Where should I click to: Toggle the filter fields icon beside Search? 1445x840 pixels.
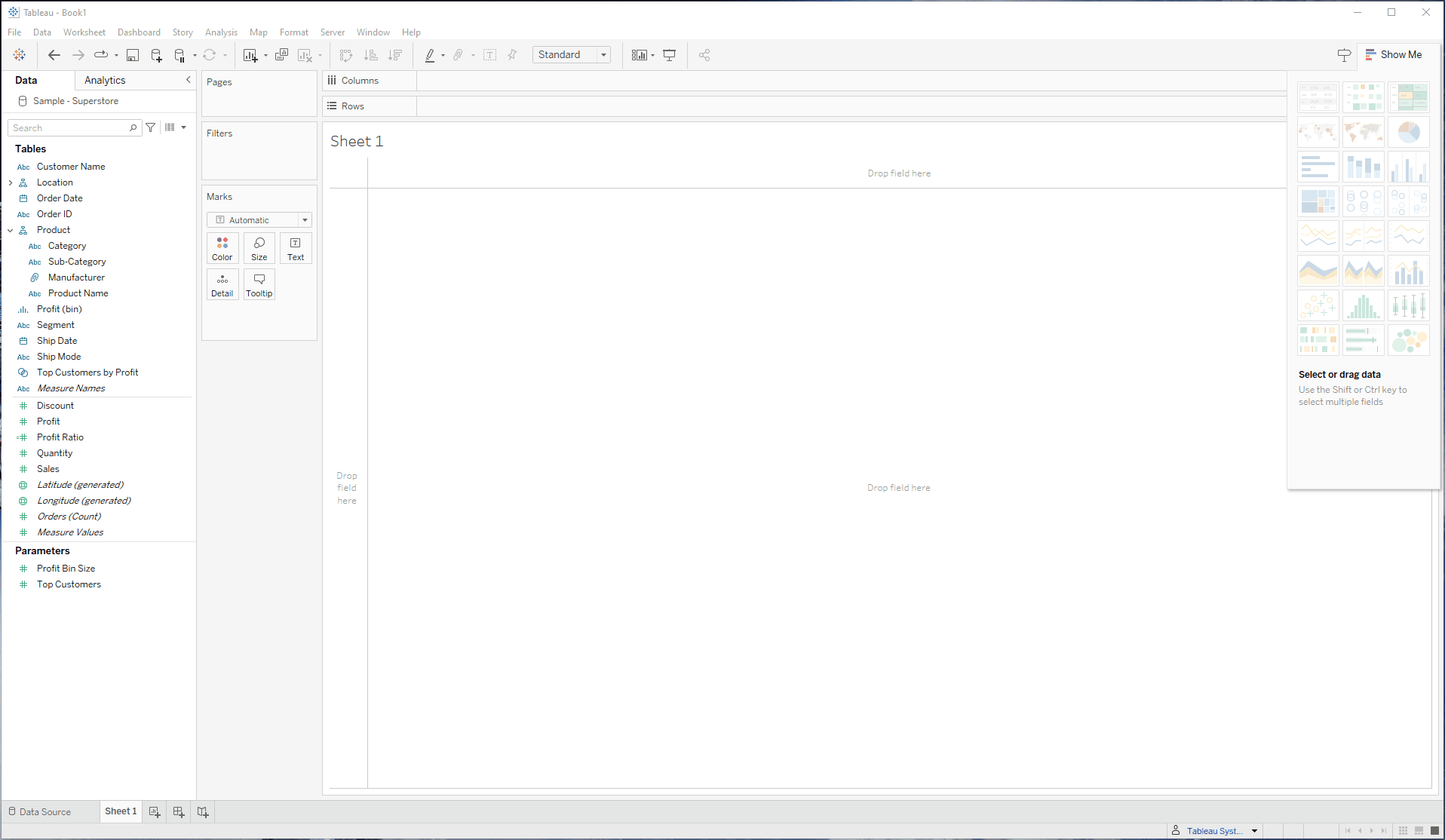pos(151,128)
